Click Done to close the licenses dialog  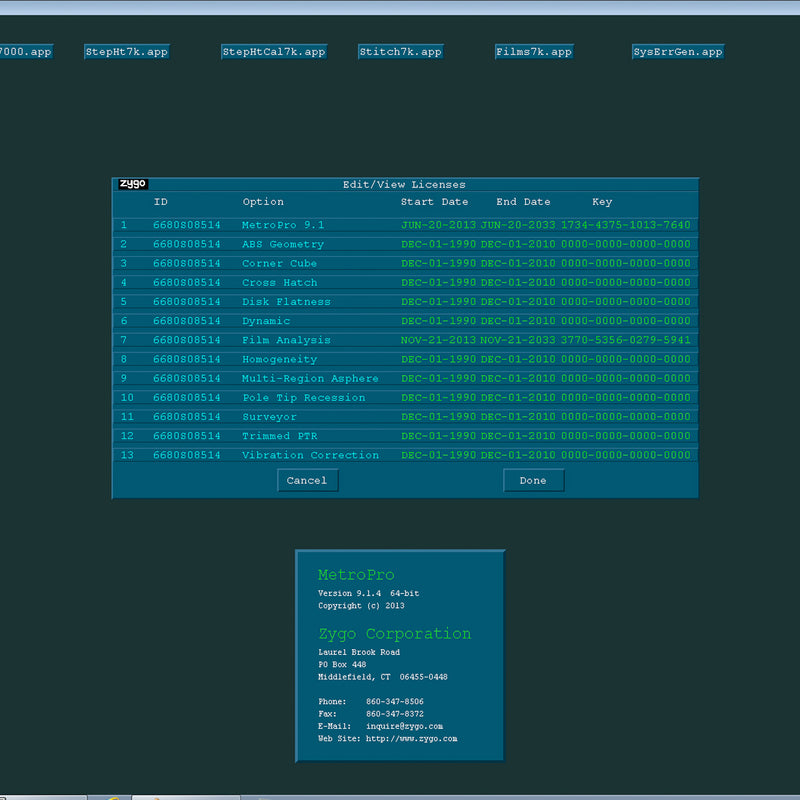[533, 481]
